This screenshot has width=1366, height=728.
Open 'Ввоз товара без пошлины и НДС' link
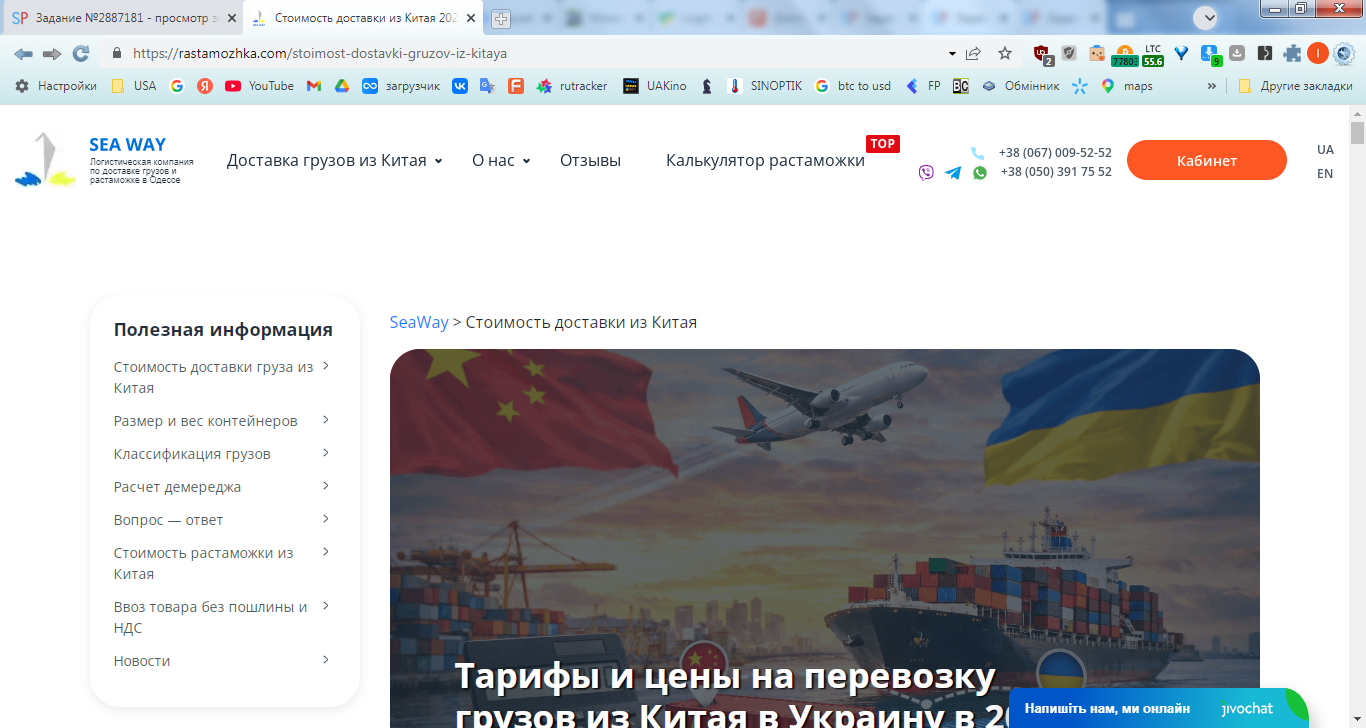coord(210,617)
